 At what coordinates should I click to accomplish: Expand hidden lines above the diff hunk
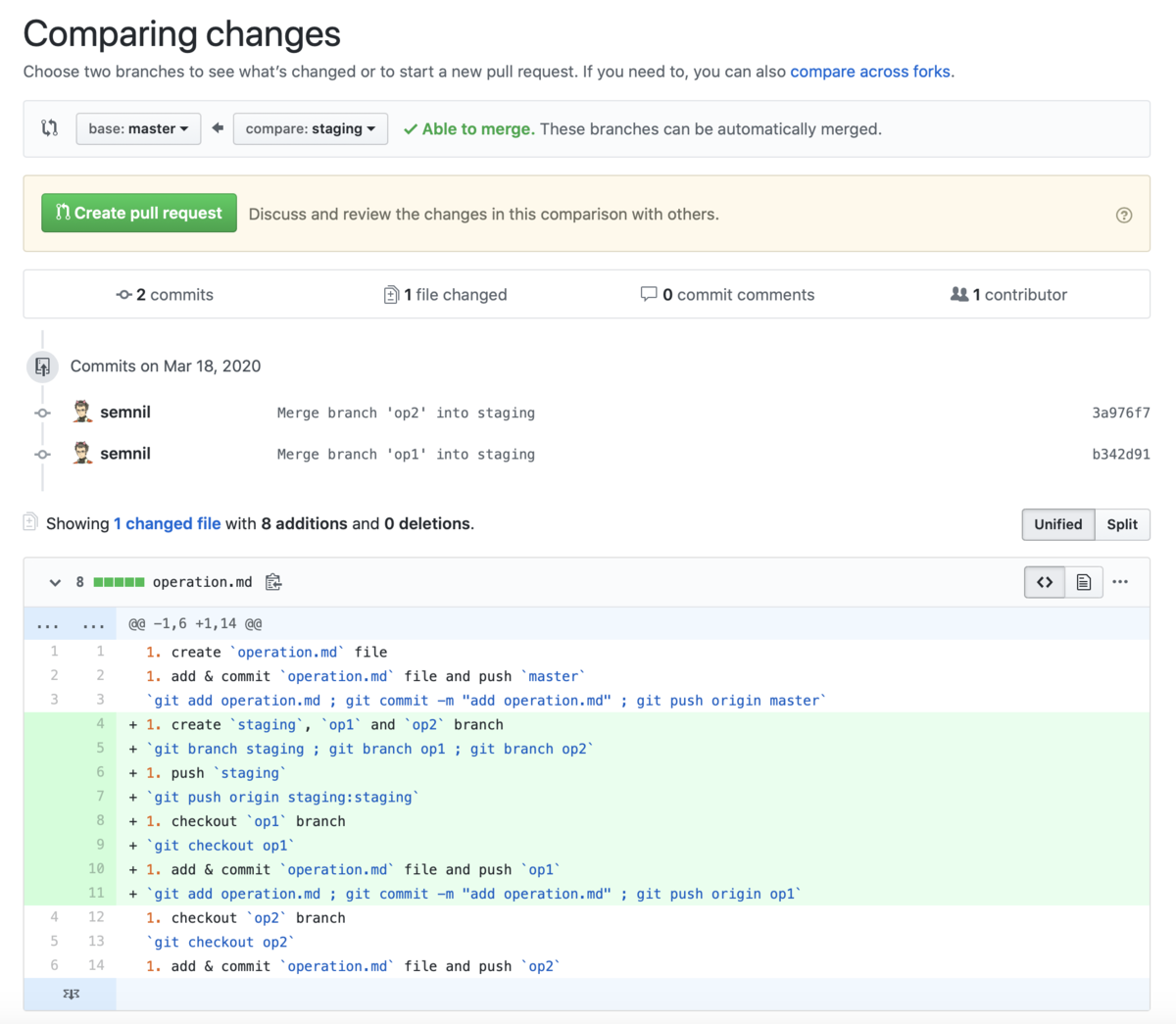tap(71, 624)
